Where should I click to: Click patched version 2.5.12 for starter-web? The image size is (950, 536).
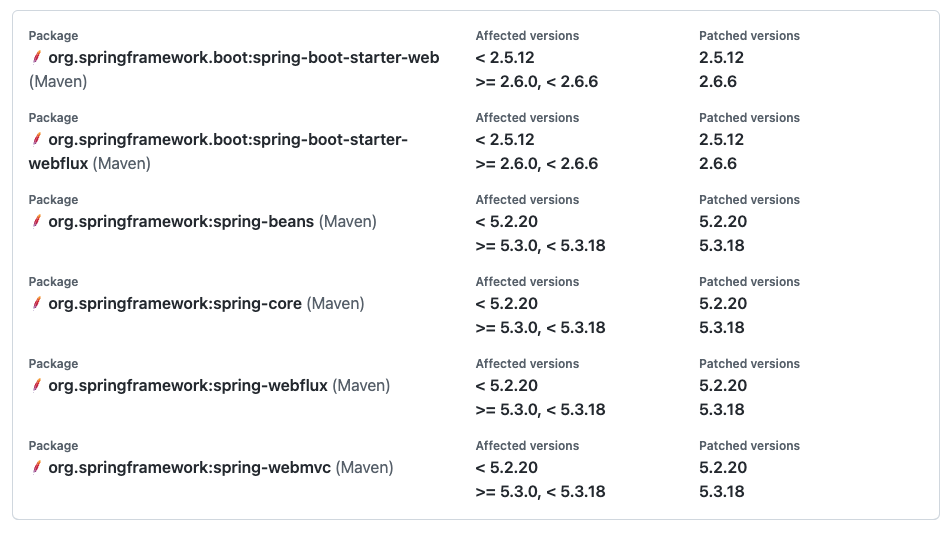click(721, 58)
